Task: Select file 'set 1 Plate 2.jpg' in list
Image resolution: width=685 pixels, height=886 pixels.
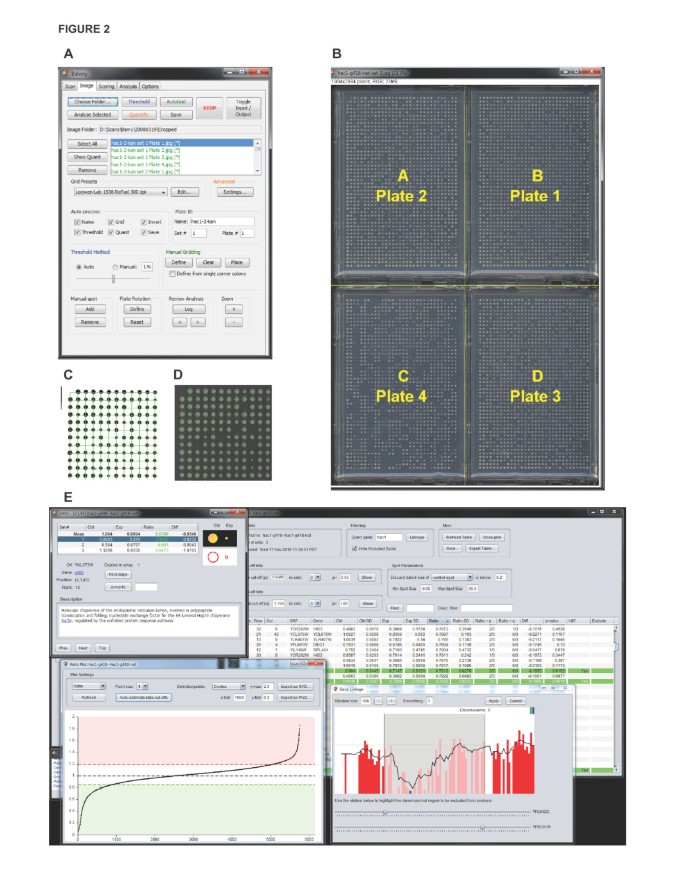Action: point(182,150)
